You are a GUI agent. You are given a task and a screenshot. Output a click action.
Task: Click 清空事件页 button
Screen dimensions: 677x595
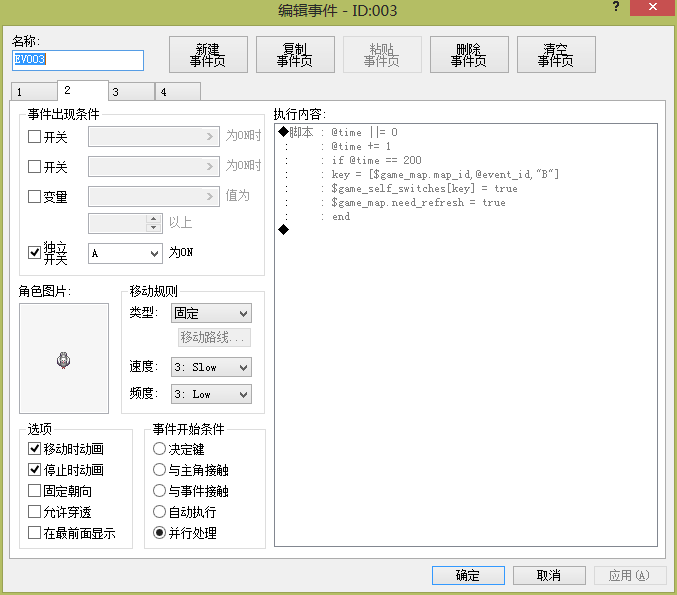(x=556, y=54)
